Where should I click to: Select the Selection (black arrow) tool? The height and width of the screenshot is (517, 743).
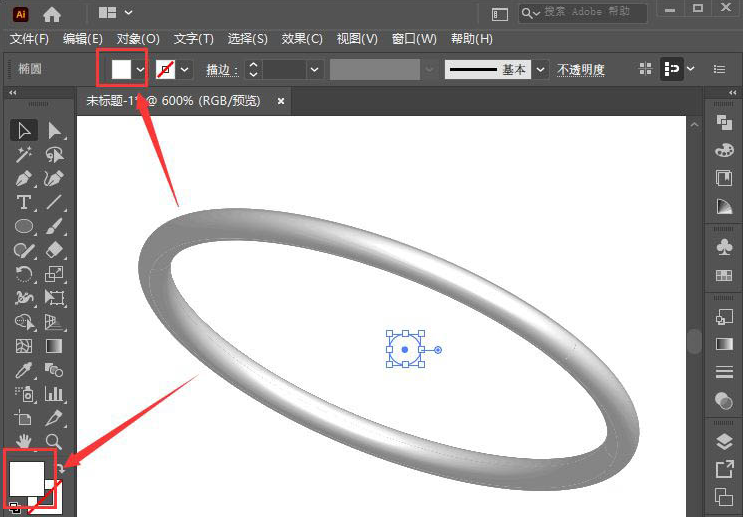pos(24,130)
